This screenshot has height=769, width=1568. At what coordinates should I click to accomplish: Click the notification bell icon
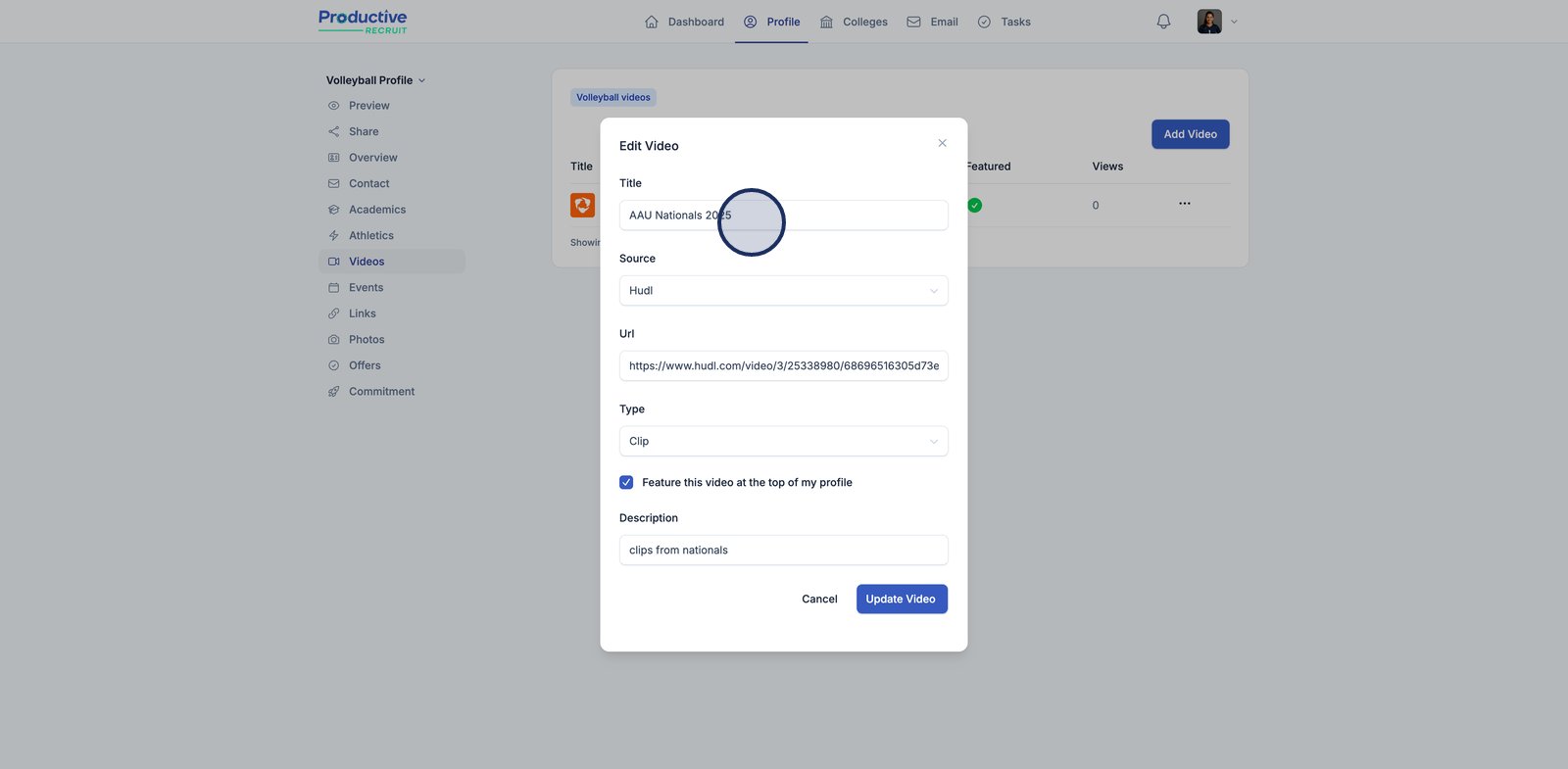coord(1163,22)
